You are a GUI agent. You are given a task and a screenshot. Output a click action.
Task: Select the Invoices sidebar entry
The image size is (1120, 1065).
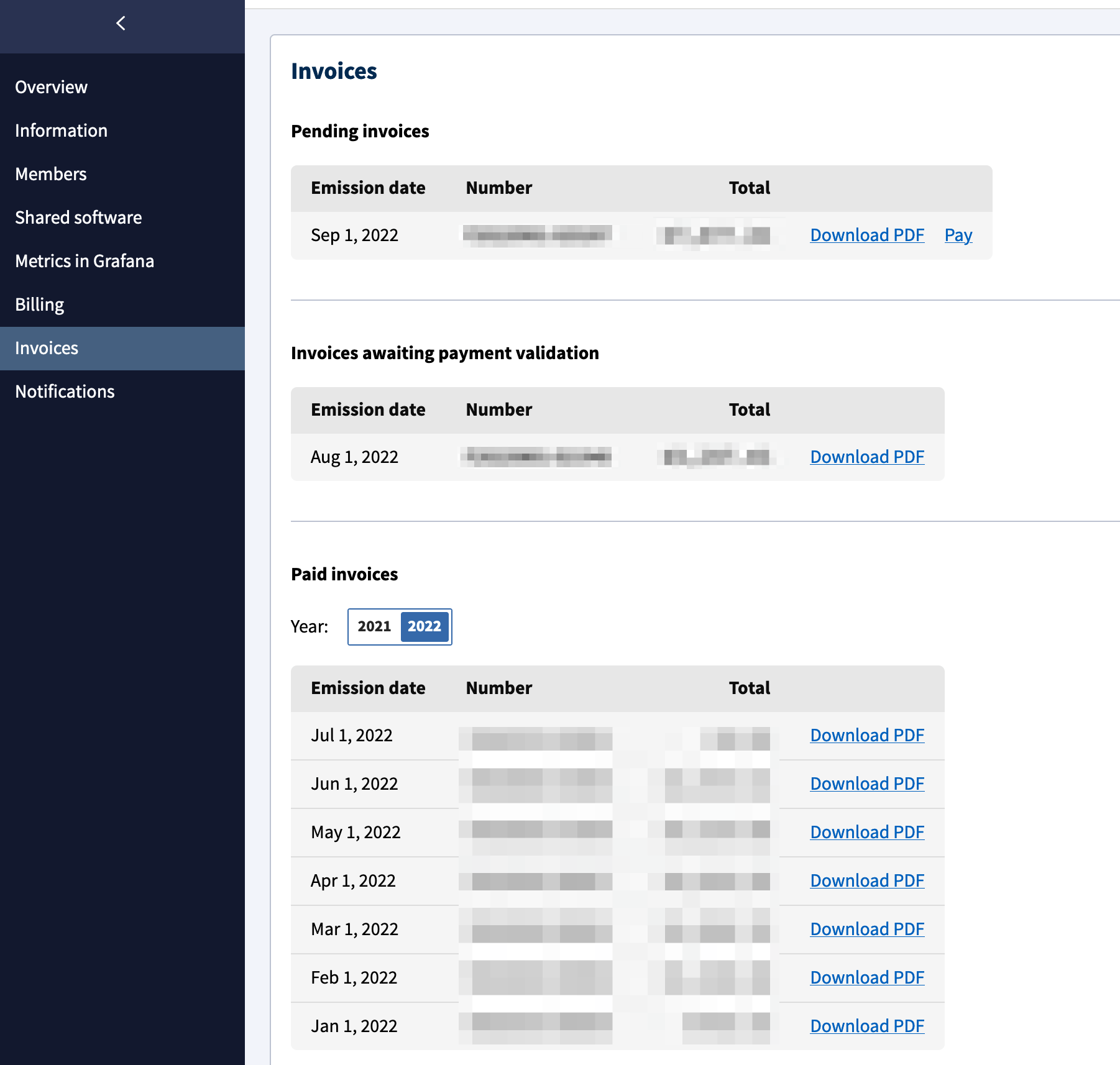click(x=46, y=348)
